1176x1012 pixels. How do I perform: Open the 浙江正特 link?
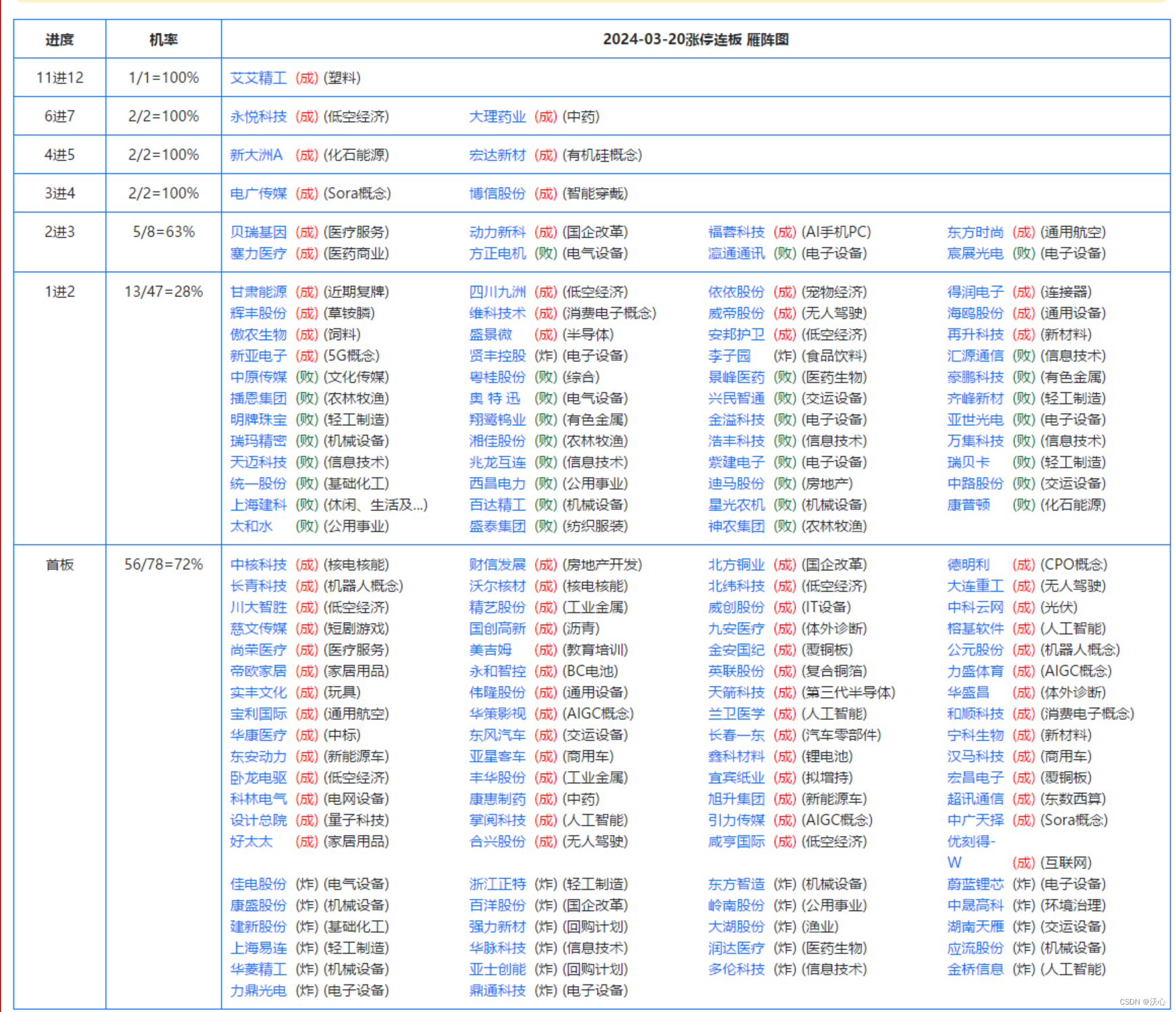point(497,884)
